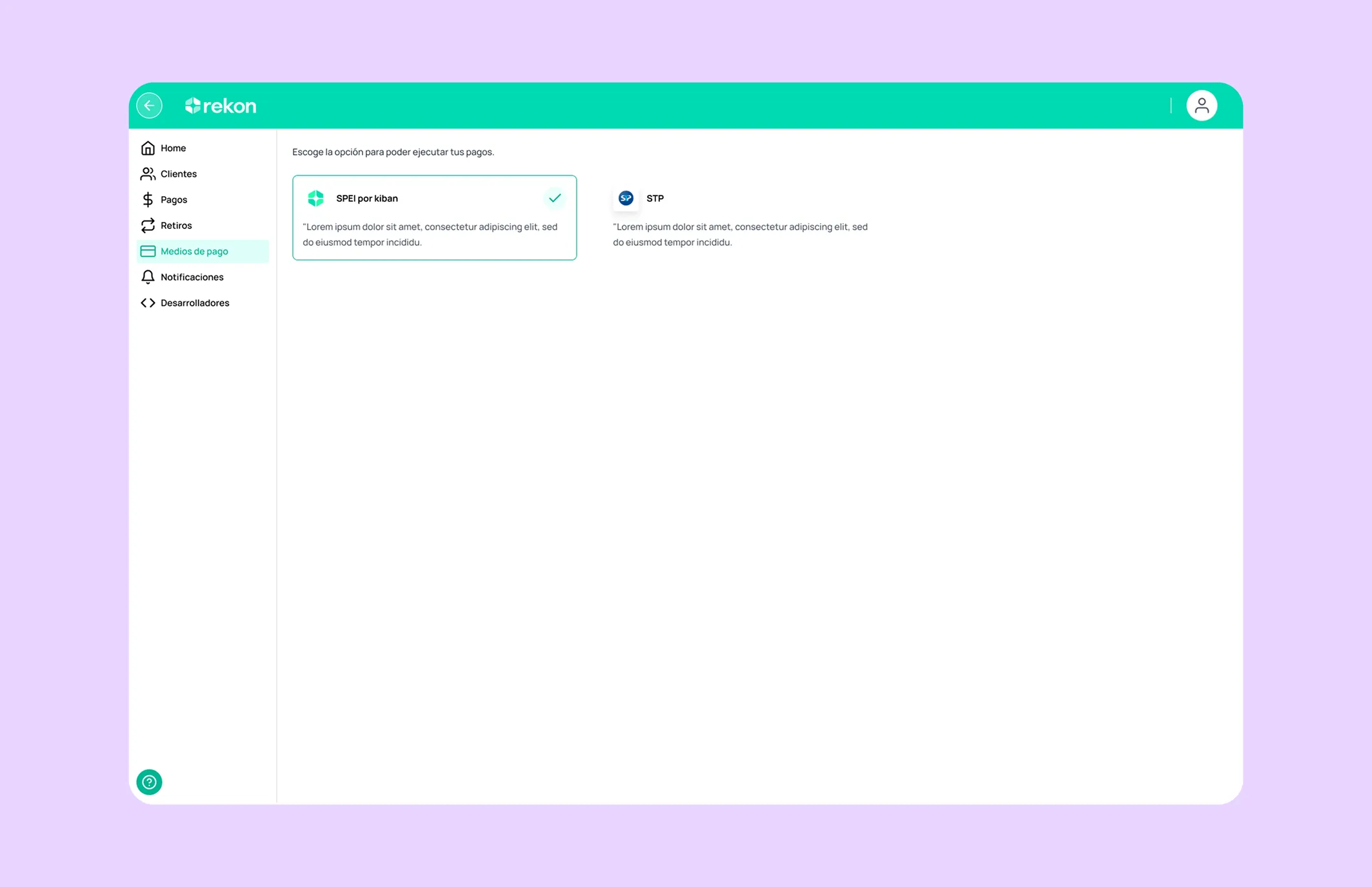Image resolution: width=1372 pixels, height=887 pixels.
Task: Click the Retiros arrows icon
Action: coord(148,225)
